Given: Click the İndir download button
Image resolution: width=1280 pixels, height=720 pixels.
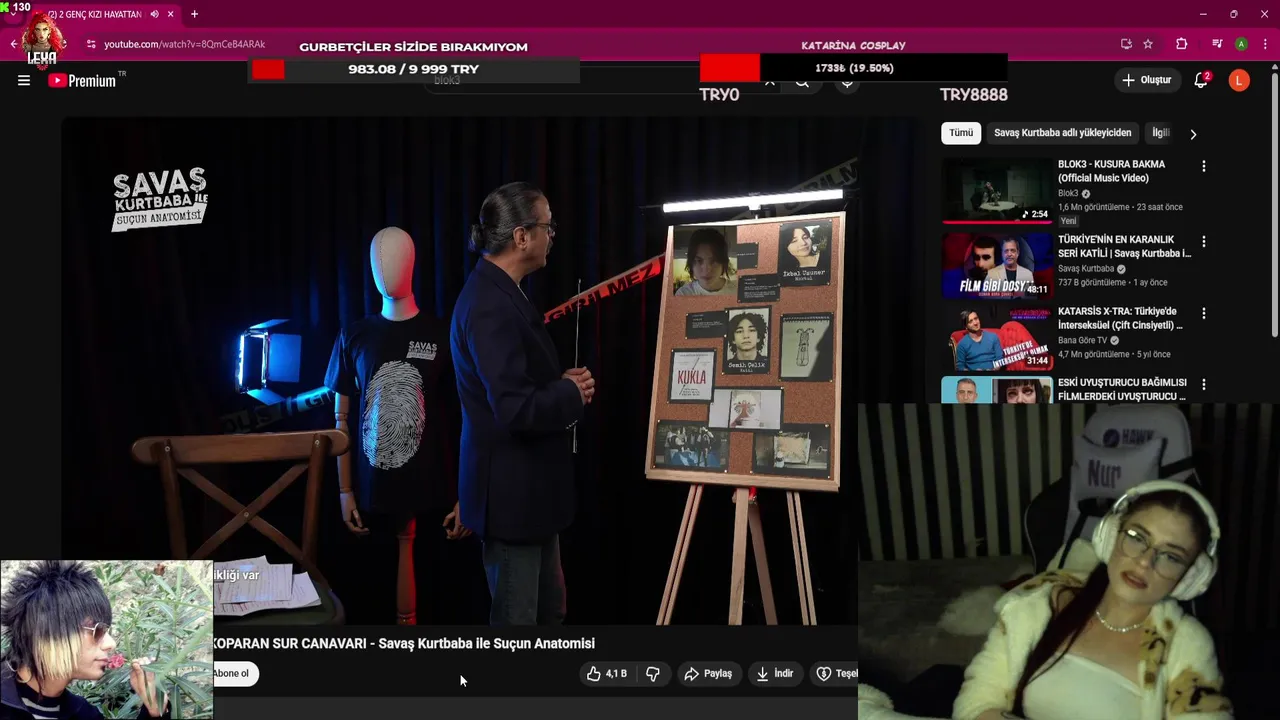Looking at the screenshot, I should click(775, 674).
